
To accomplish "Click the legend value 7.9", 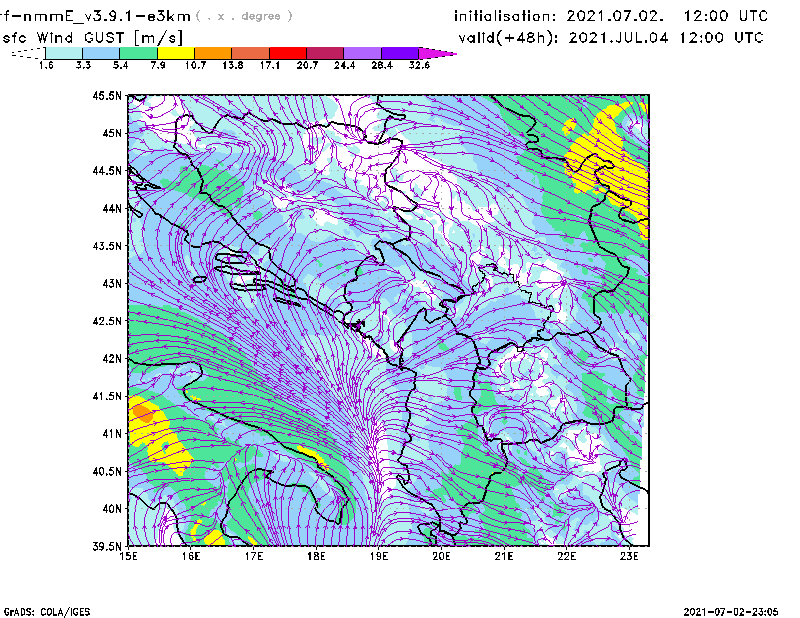I will coord(158,65).
